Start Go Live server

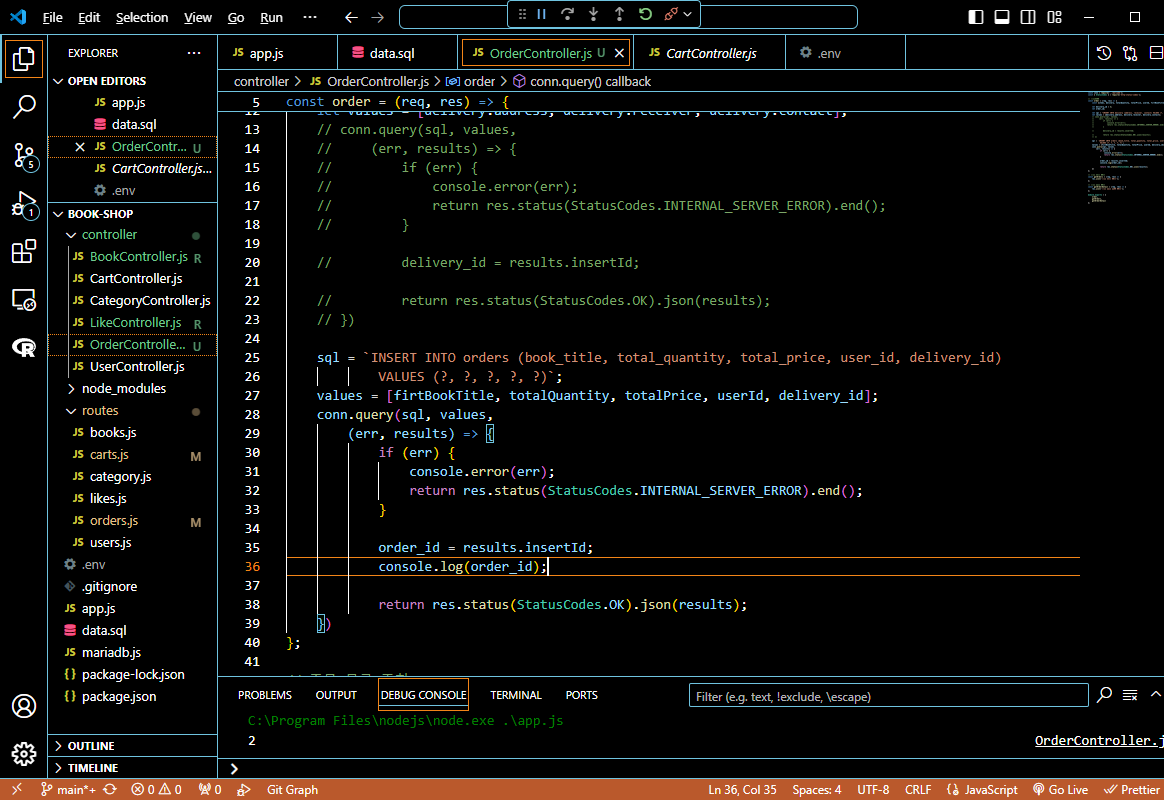[x=1061, y=790]
